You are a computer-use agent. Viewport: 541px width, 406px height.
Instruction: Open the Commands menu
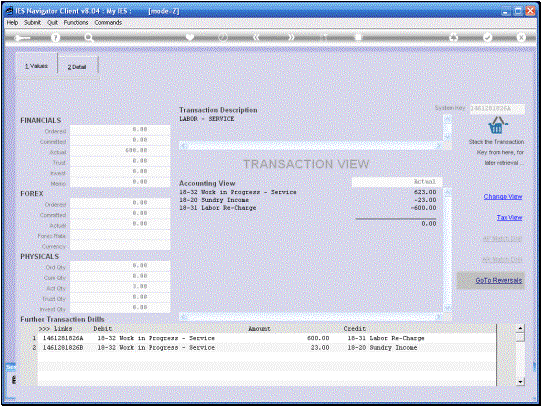point(108,22)
